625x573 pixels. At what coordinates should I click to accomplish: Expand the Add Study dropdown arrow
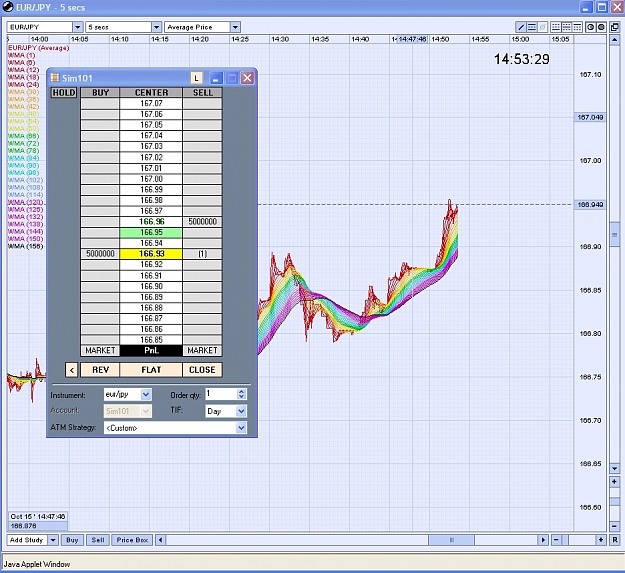point(53,540)
